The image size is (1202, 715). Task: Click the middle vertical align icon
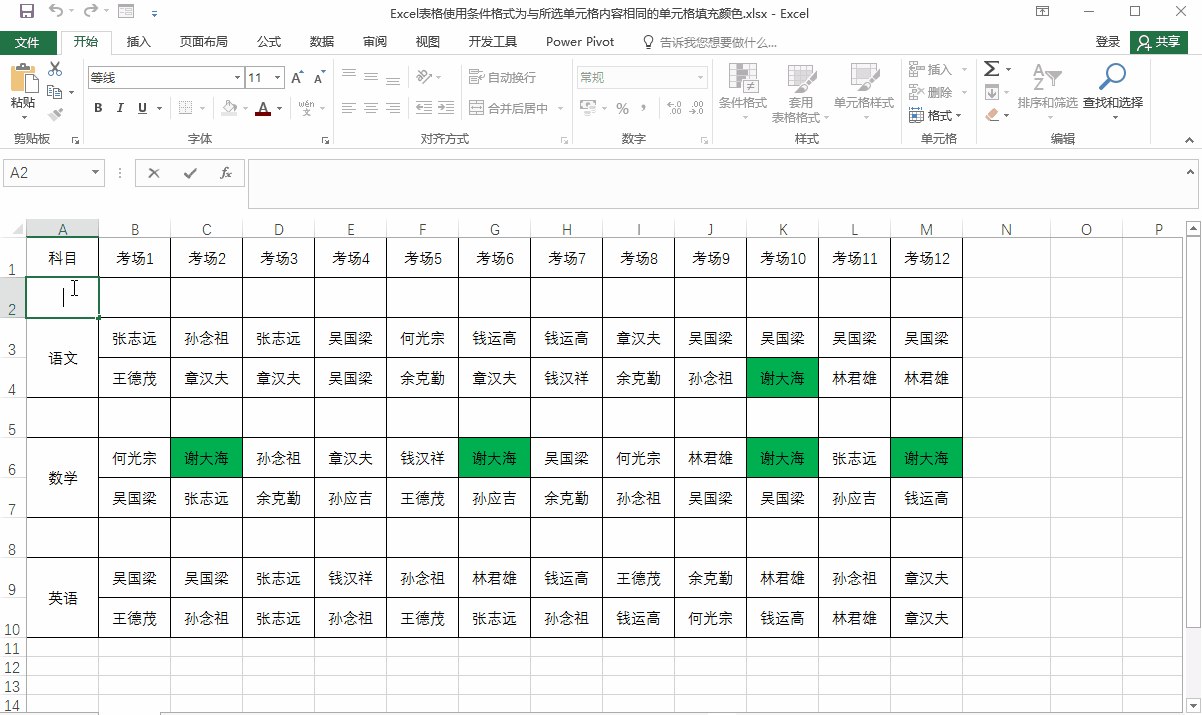pos(370,76)
